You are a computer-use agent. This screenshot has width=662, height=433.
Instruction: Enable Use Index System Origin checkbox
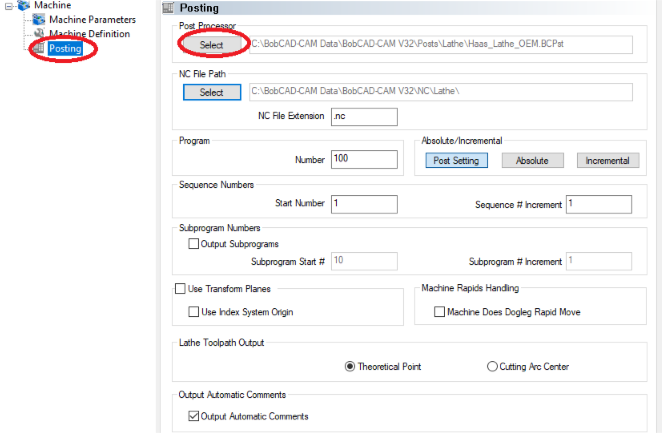(193, 312)
